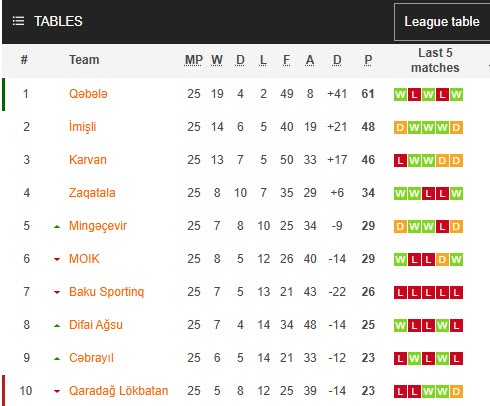This screenshot has width=490, height=406.
Task: Click the MP column header
Action: 194,60
